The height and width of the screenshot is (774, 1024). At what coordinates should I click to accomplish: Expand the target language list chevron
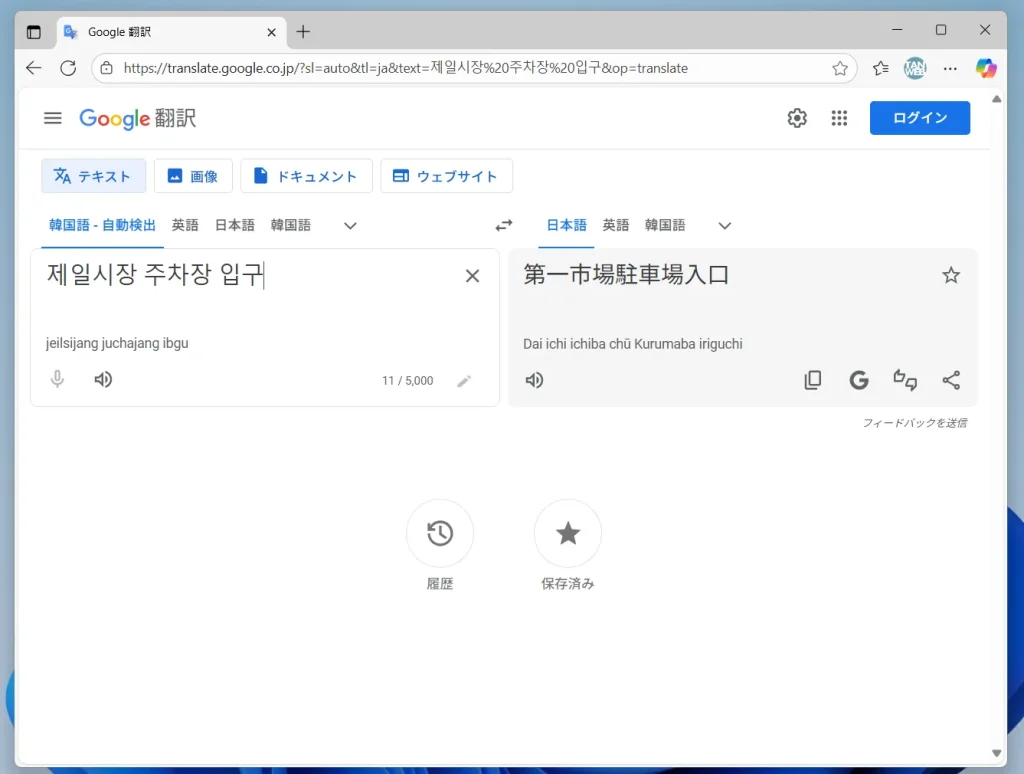pyautogui.click(x=724, y=226)
